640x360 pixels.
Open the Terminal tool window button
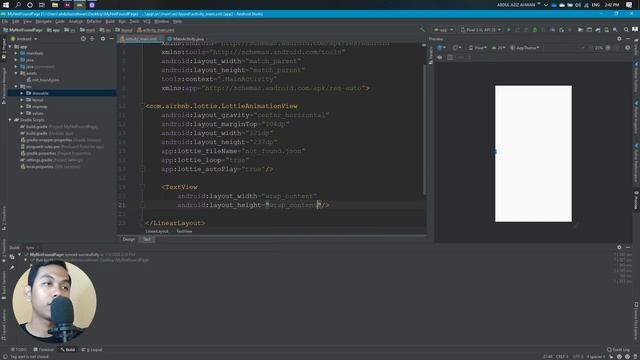(x=44, y=350)
